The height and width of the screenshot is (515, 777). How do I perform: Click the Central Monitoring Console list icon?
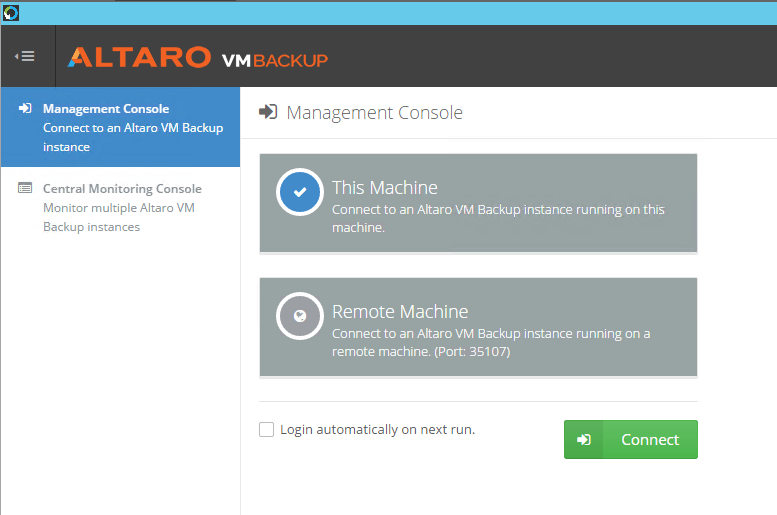pos(25,188)
